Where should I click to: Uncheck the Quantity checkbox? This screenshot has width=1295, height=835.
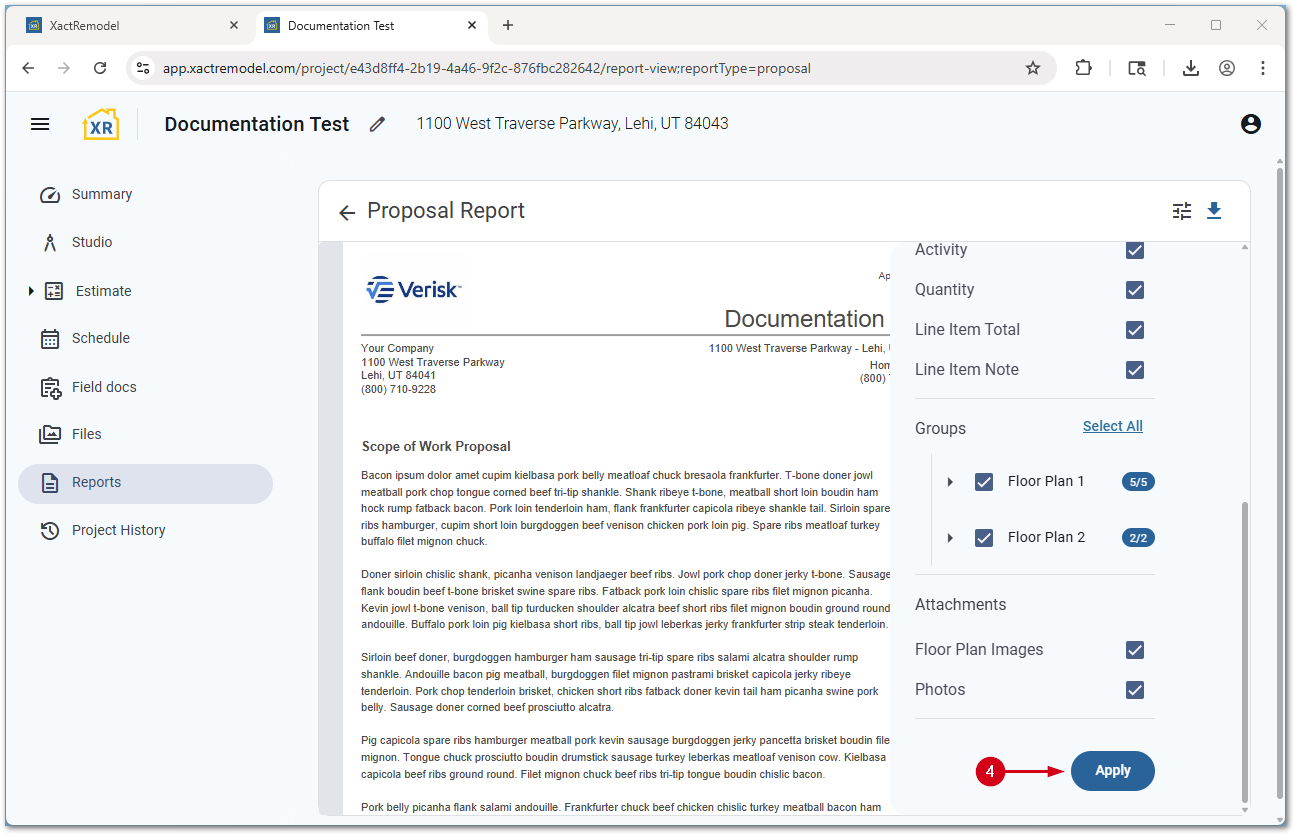pos(1134,290)
